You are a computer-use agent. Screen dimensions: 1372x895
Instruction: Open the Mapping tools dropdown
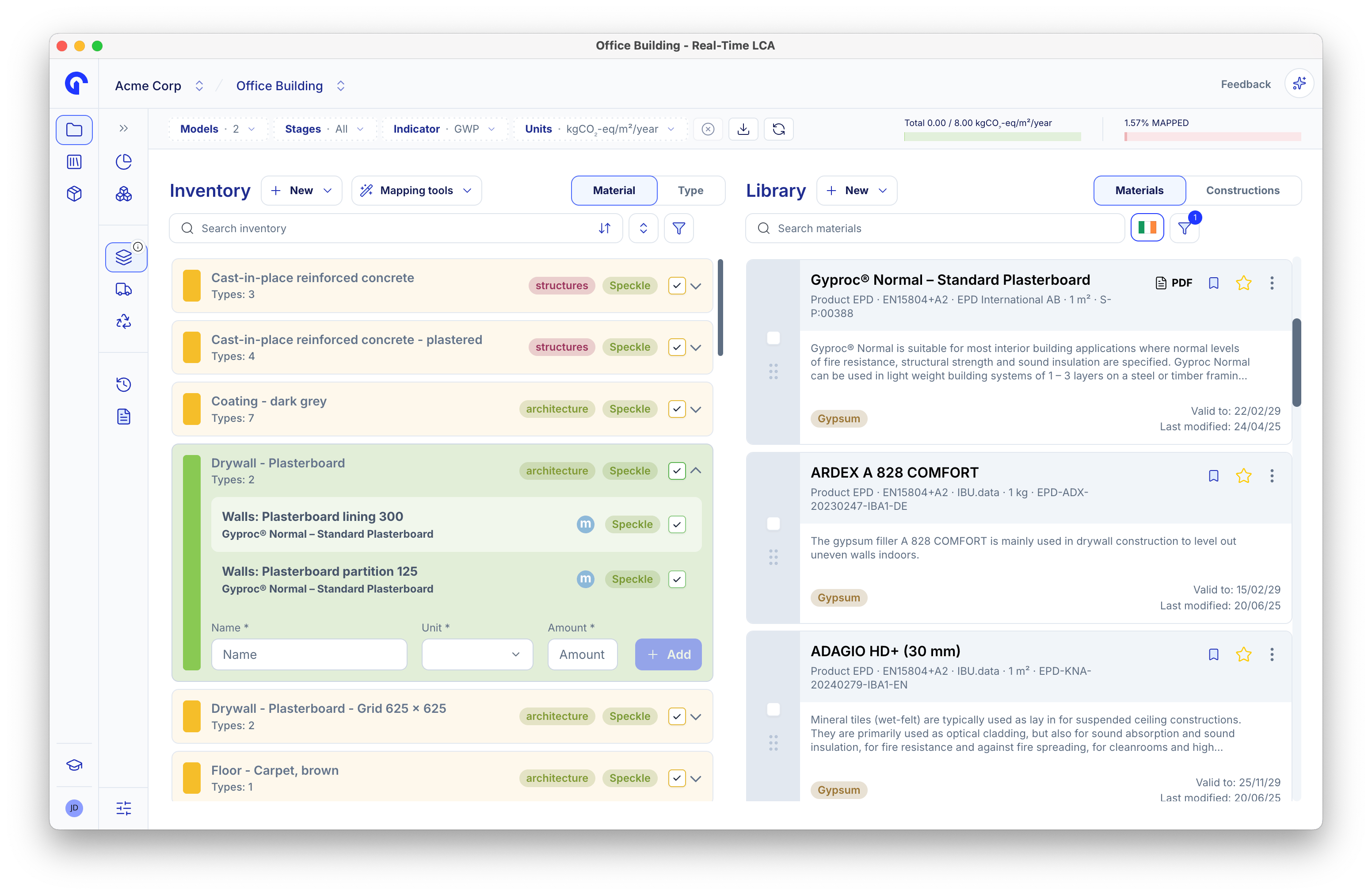coord(416,191)
